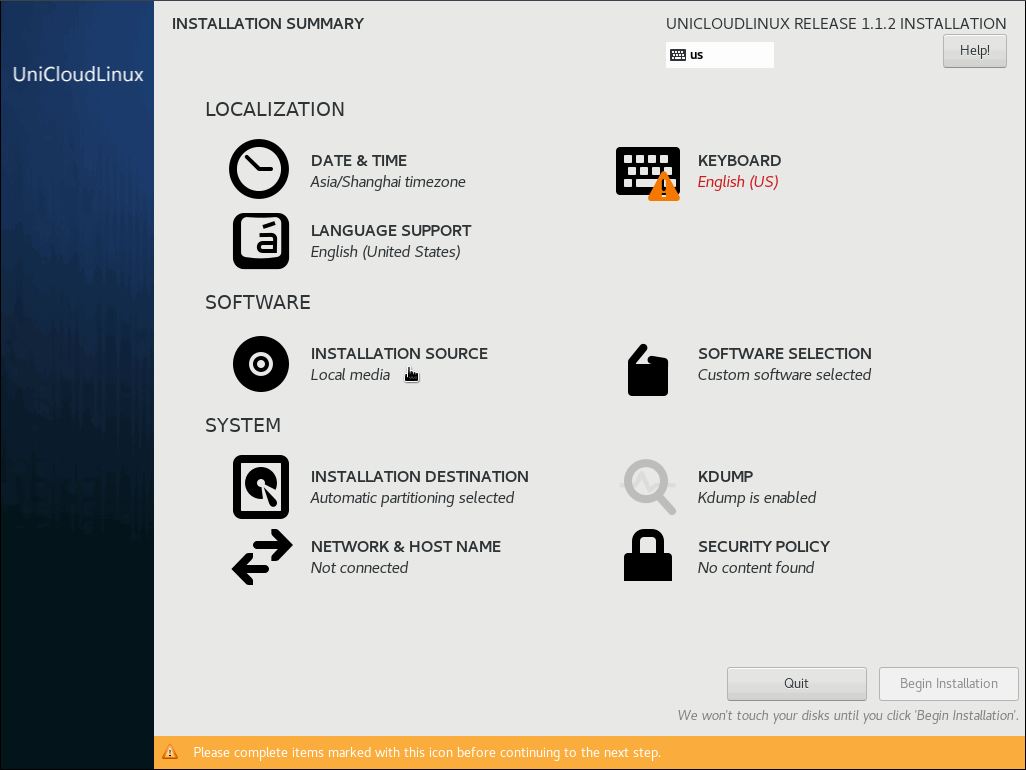Click the 'us' keyboard layout indicator
This screenshot has height=770, width=1026.
[x=720, y=55]
